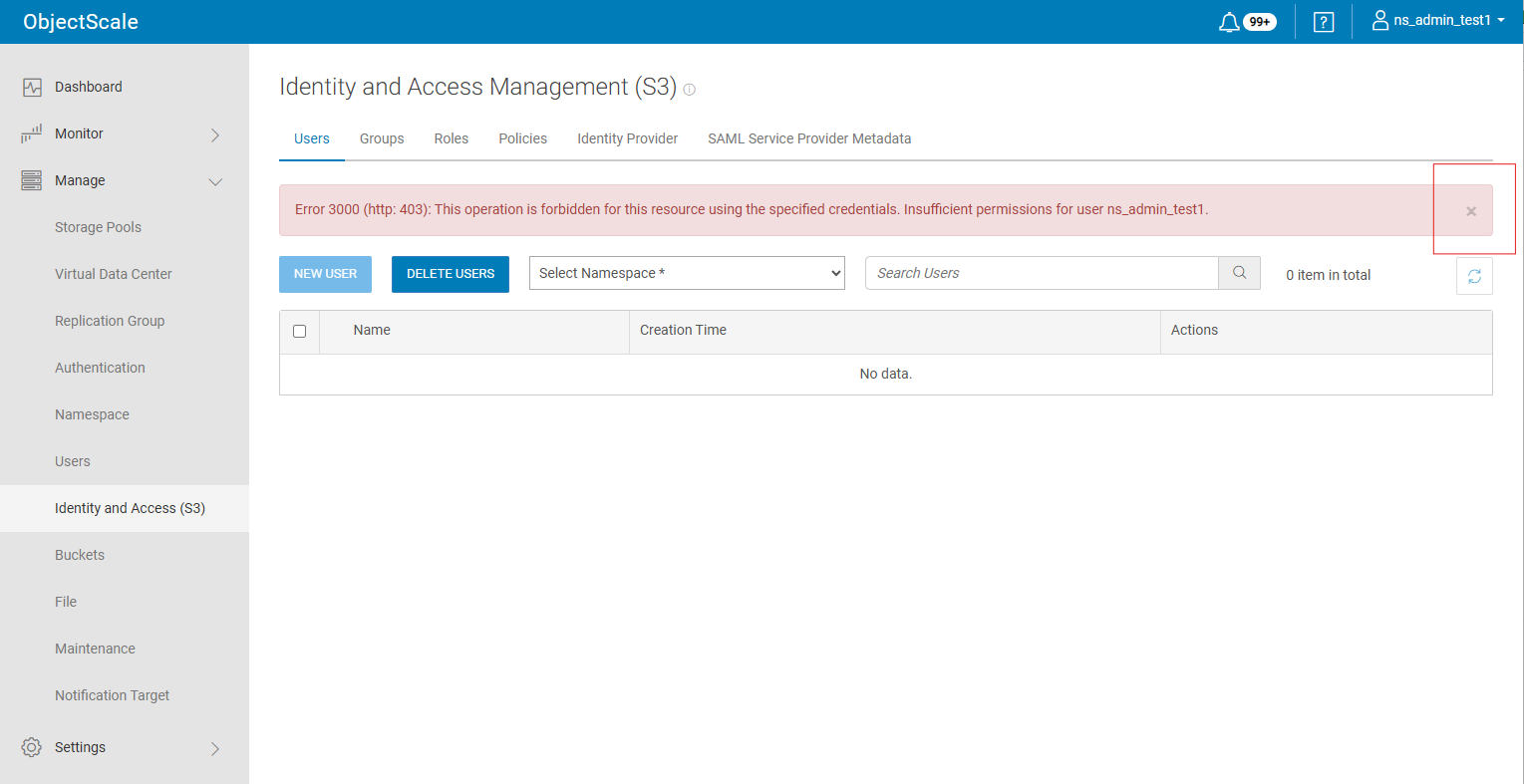The height and width of the screenshot is (784, 1524).
Task: Click the ObjectScale logo text
Action: point(81,22)
